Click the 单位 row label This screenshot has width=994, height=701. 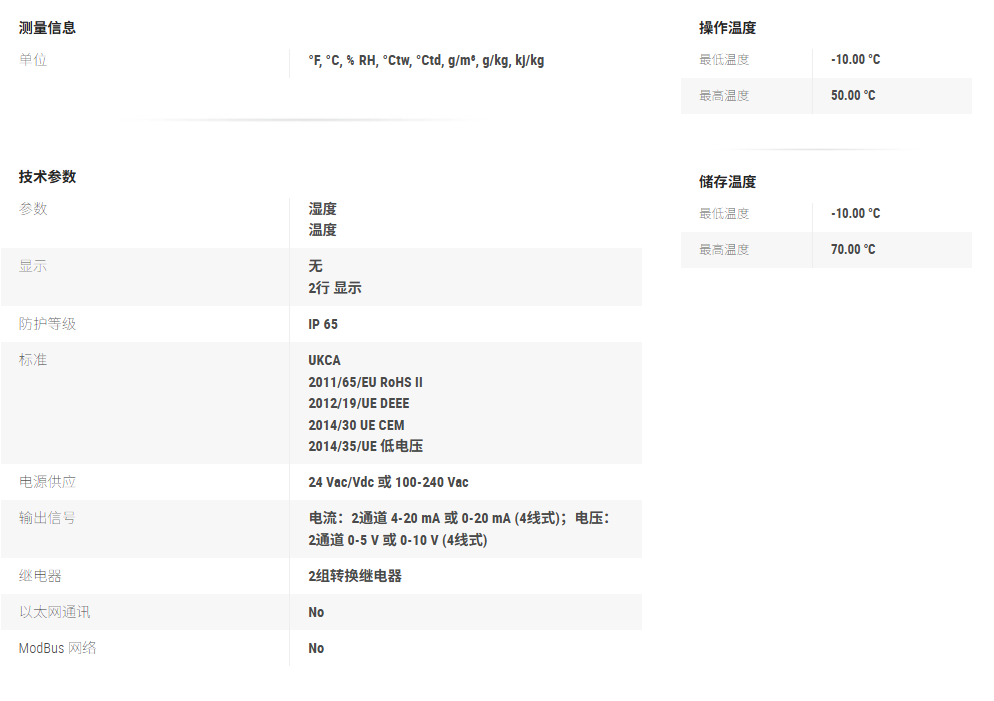(33, 60)
